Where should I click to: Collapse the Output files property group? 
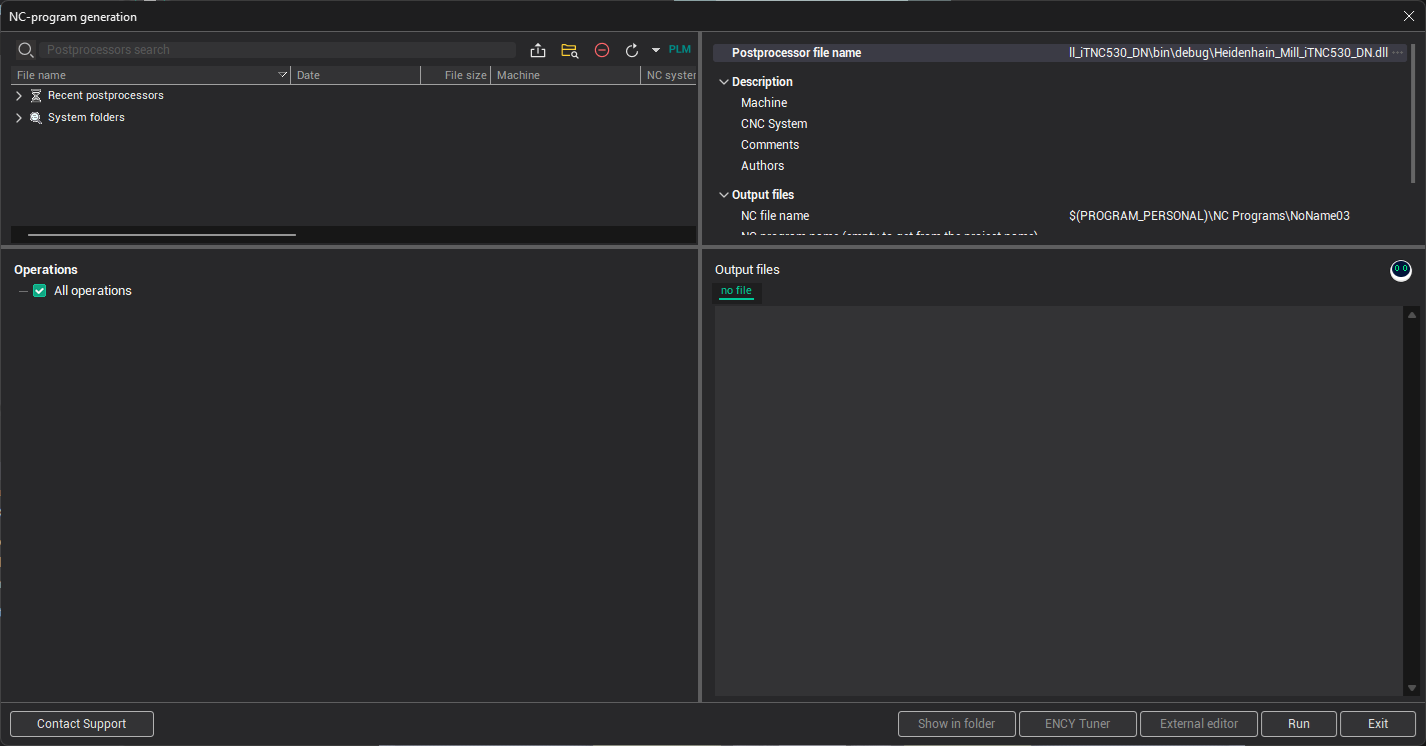click(724, 195)
